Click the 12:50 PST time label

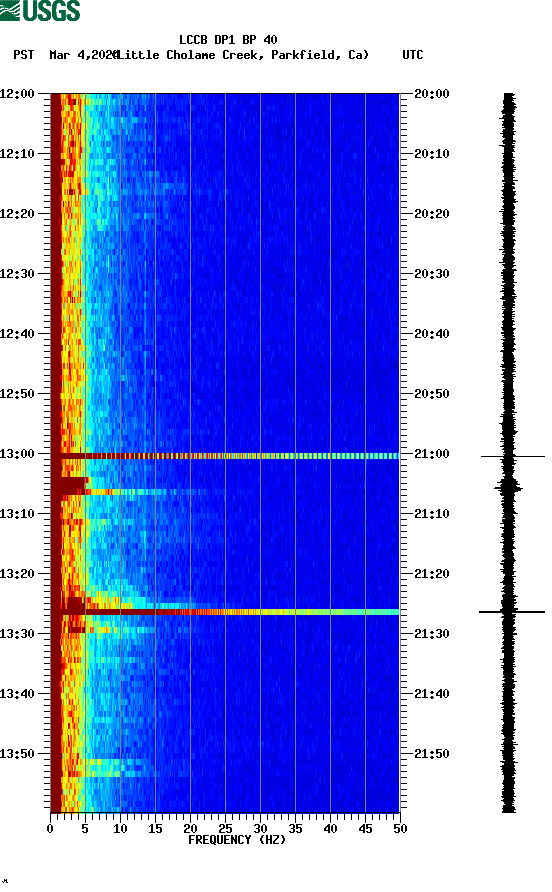coord(18,394)
